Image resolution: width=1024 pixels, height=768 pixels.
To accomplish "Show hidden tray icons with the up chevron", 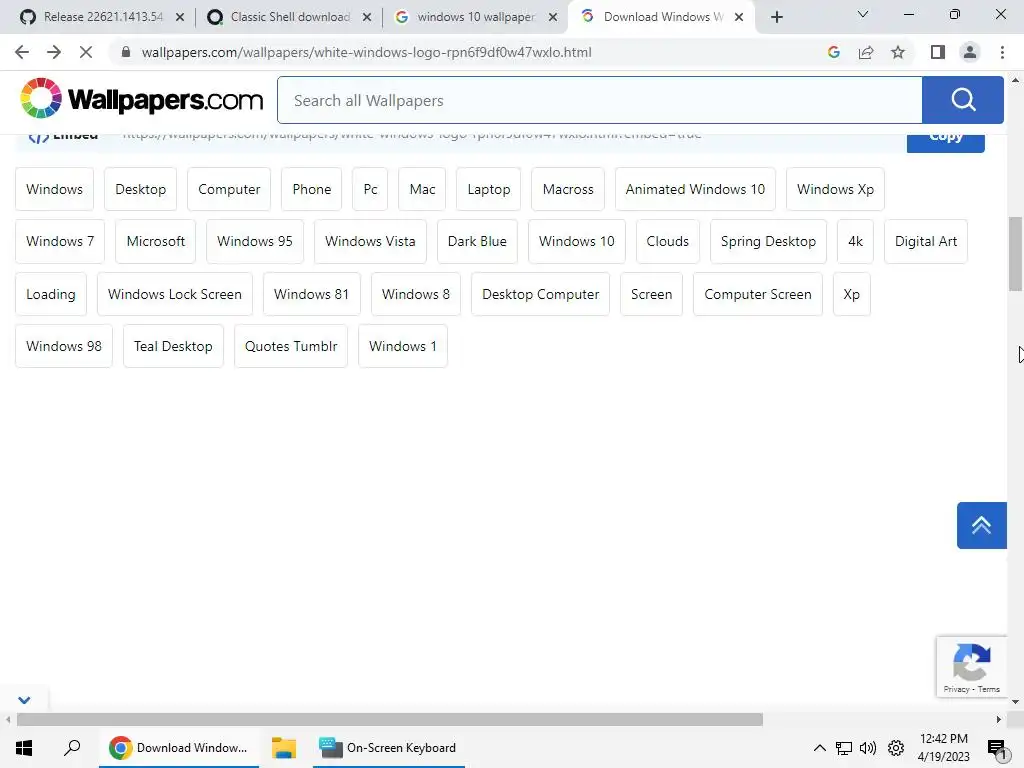I will [x=820, y=748].
